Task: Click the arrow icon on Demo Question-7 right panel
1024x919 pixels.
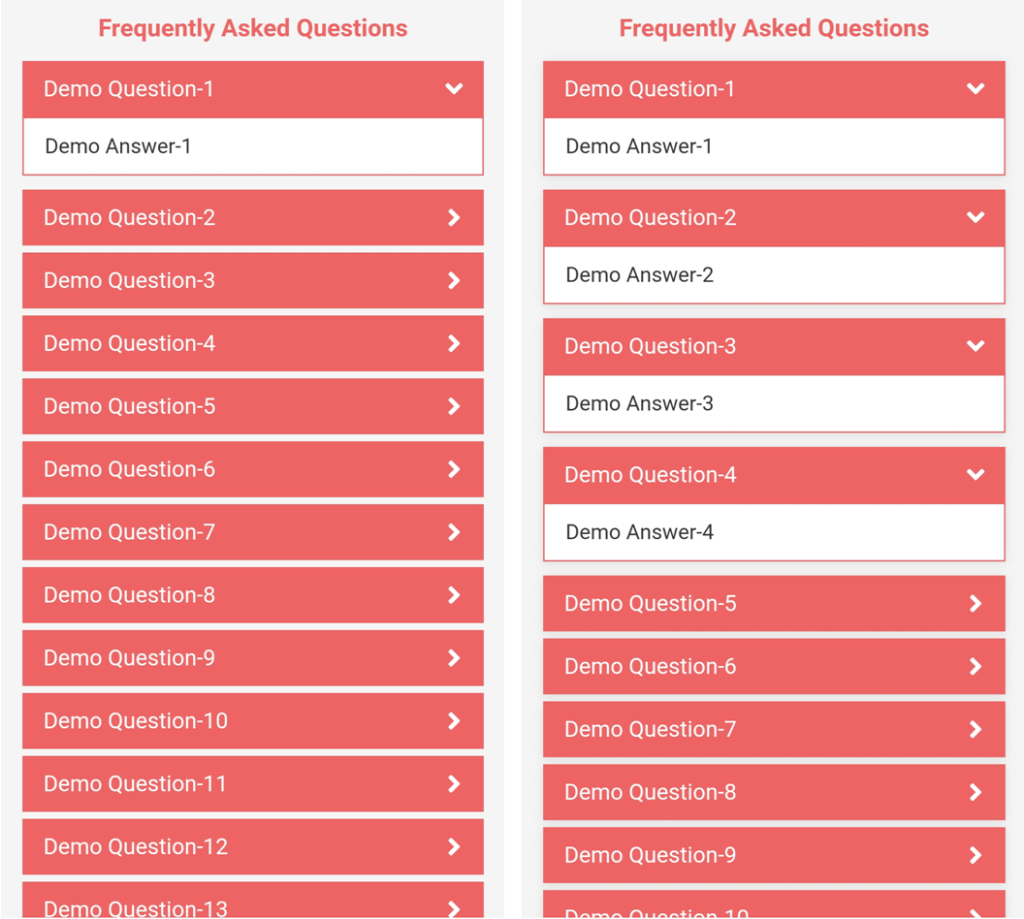Action: click(976, 729)
